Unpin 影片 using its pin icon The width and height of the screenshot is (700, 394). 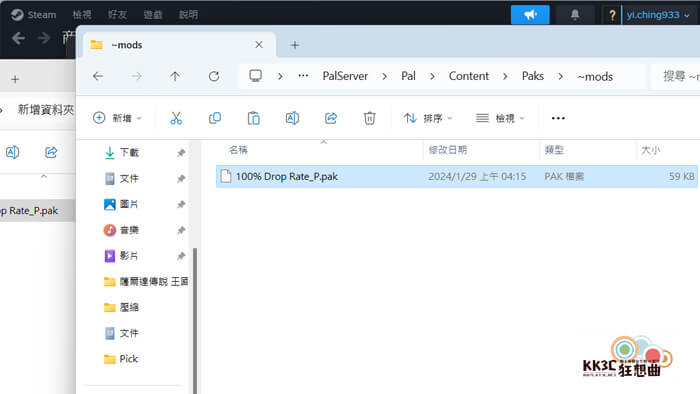181,256
